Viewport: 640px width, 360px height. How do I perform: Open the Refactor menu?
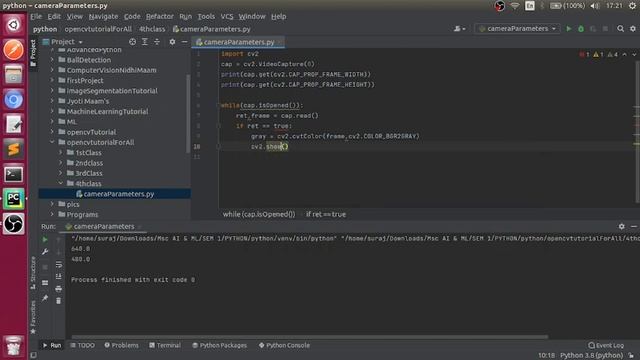160,16
